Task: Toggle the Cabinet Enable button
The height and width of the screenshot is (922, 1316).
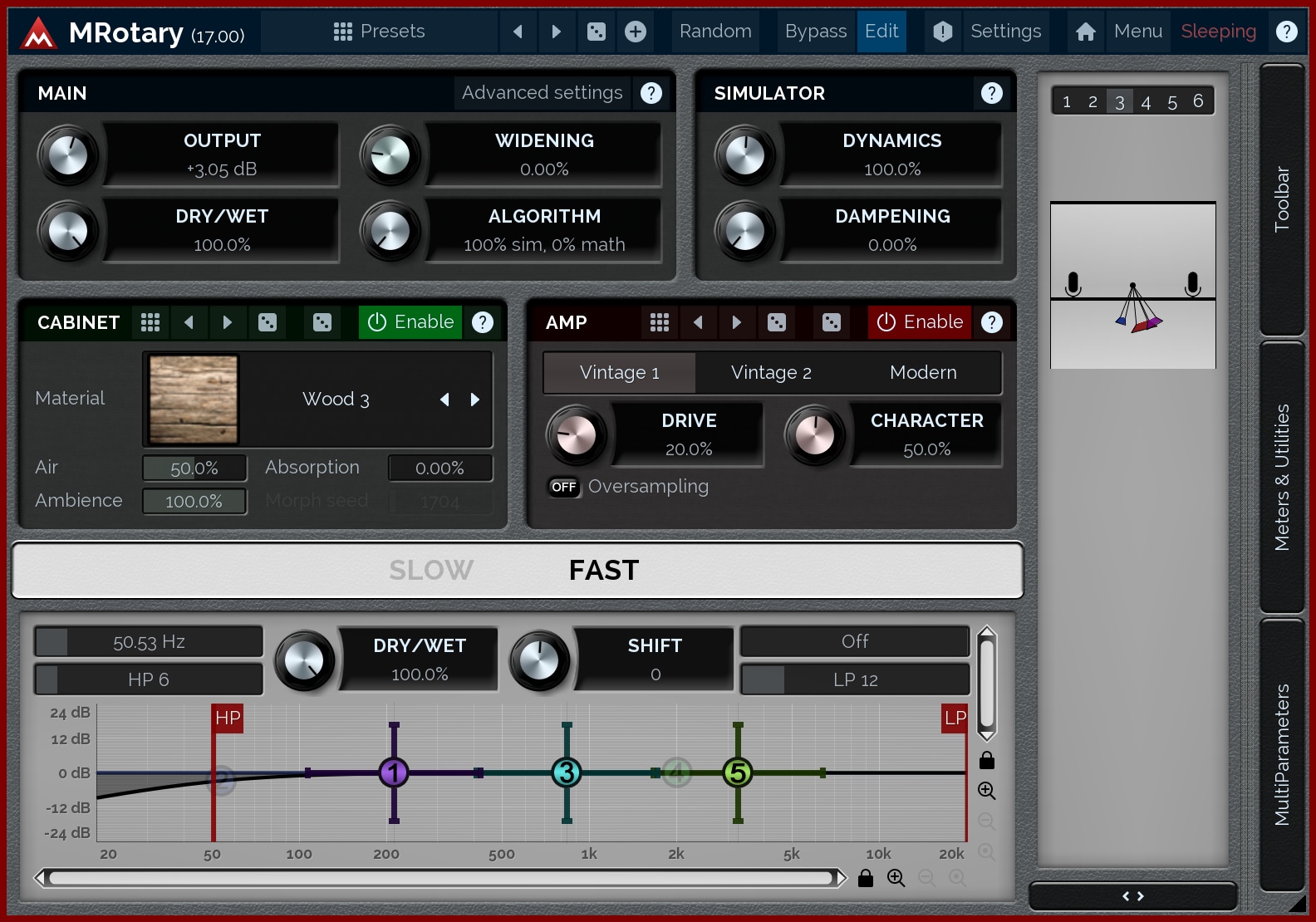Action: [x=411, y=322]
